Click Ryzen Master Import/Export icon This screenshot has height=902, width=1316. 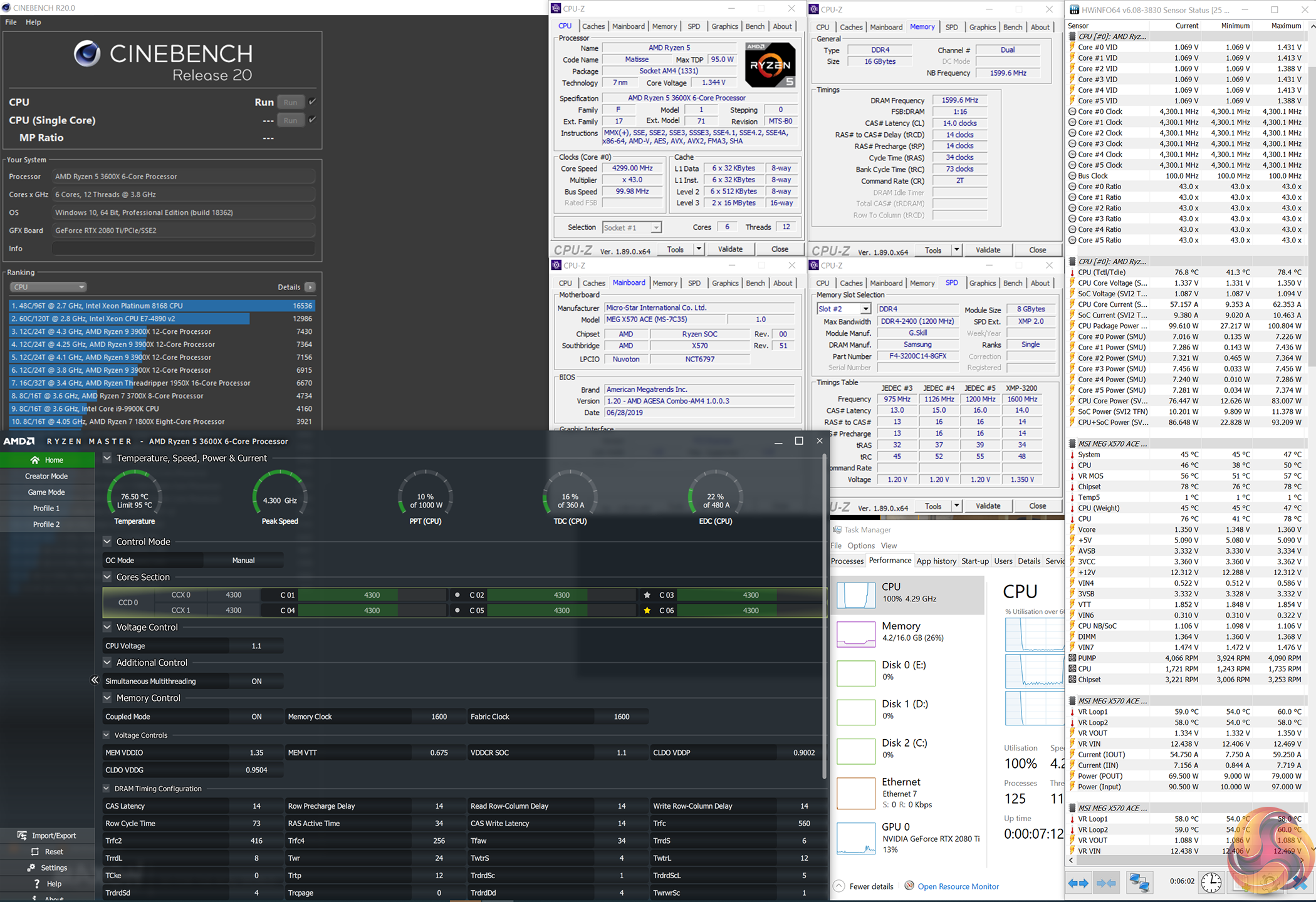tap(23, 836)
